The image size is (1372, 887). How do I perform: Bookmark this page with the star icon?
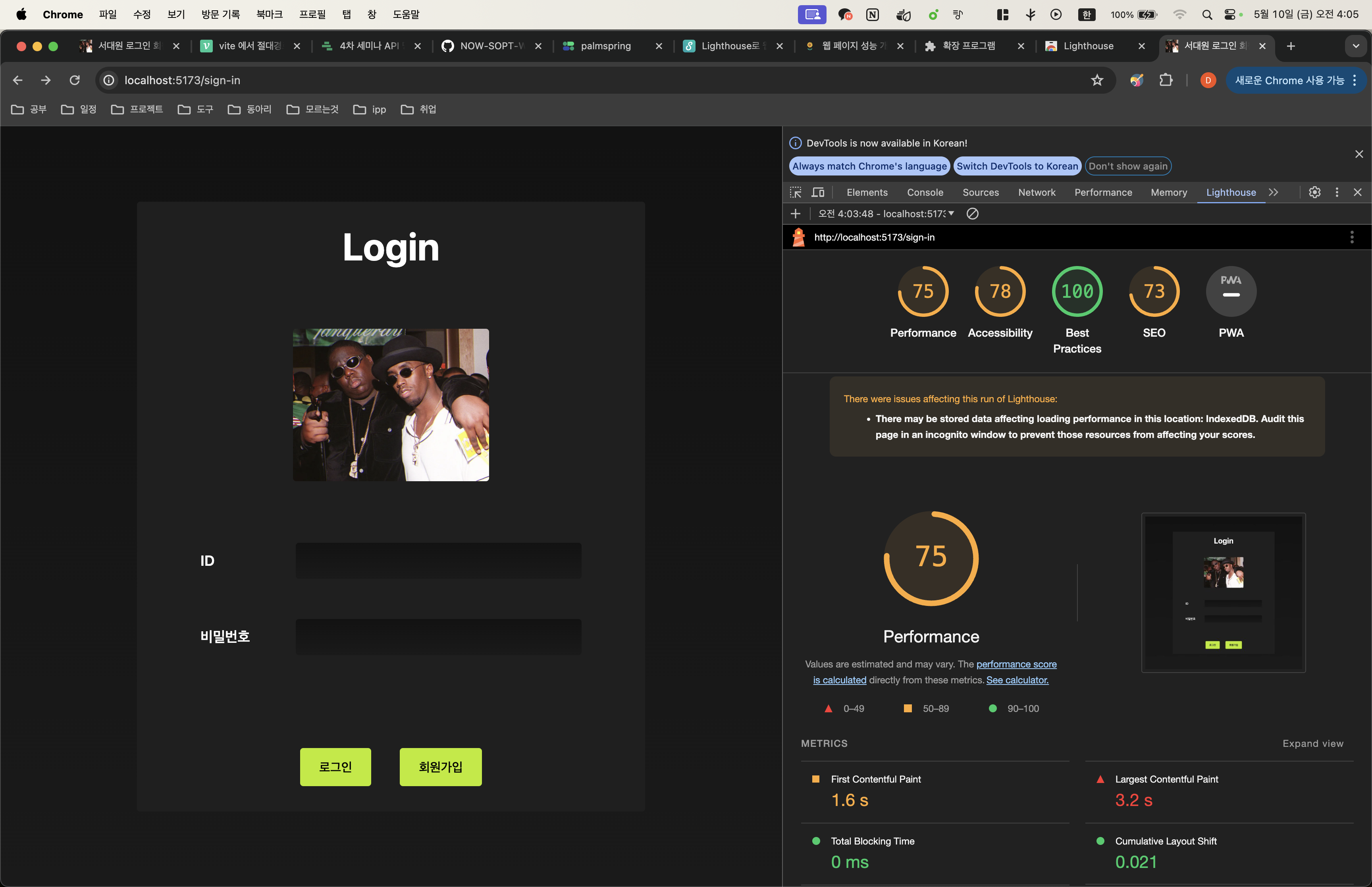pyautogui.click(x=1097, y=80)
